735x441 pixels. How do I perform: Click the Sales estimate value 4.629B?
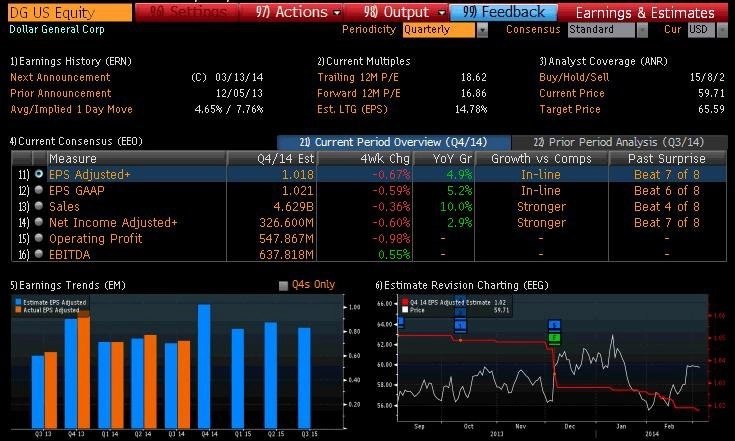click(293, 207)
